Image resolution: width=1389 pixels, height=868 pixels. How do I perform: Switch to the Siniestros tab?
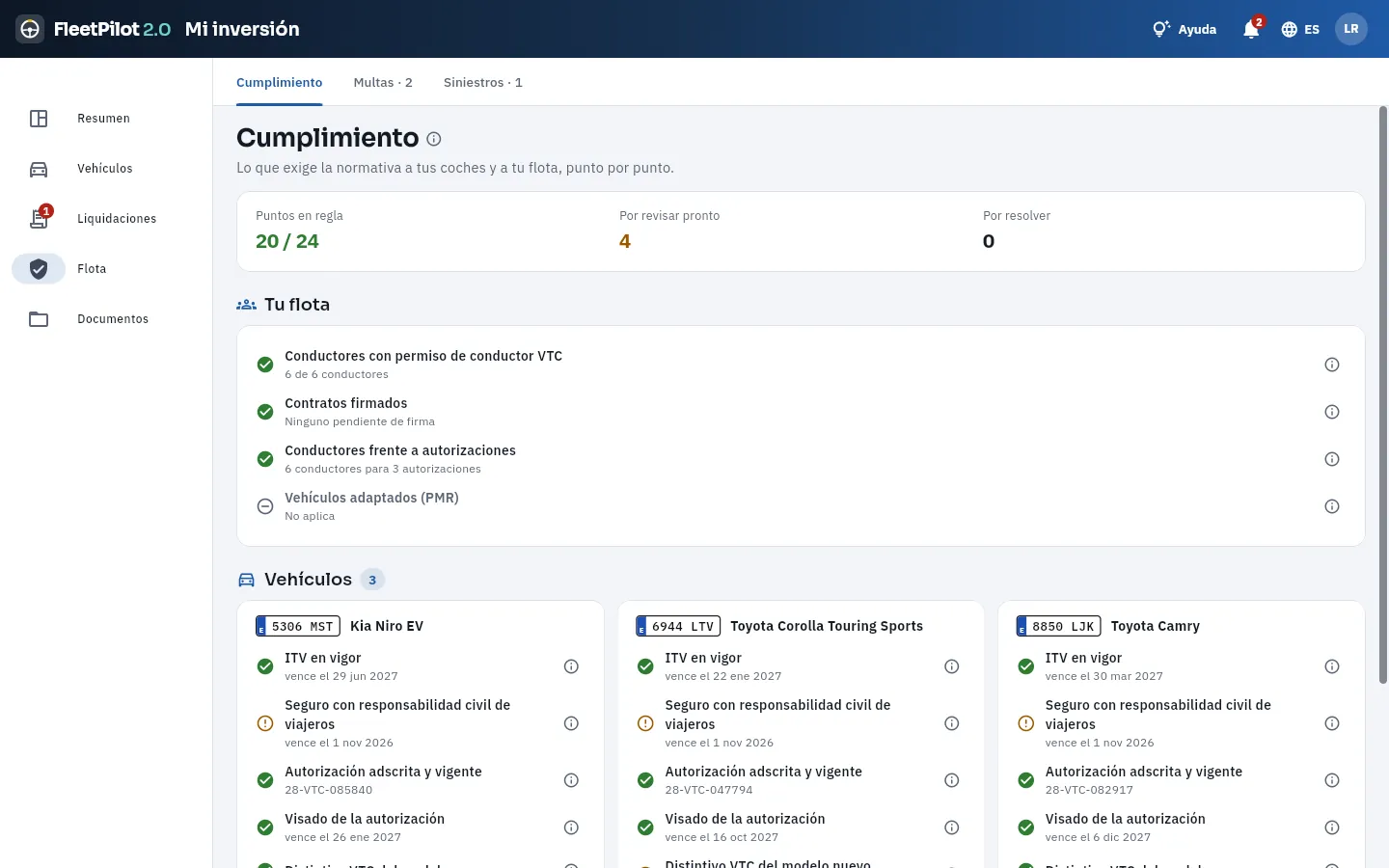483,83
